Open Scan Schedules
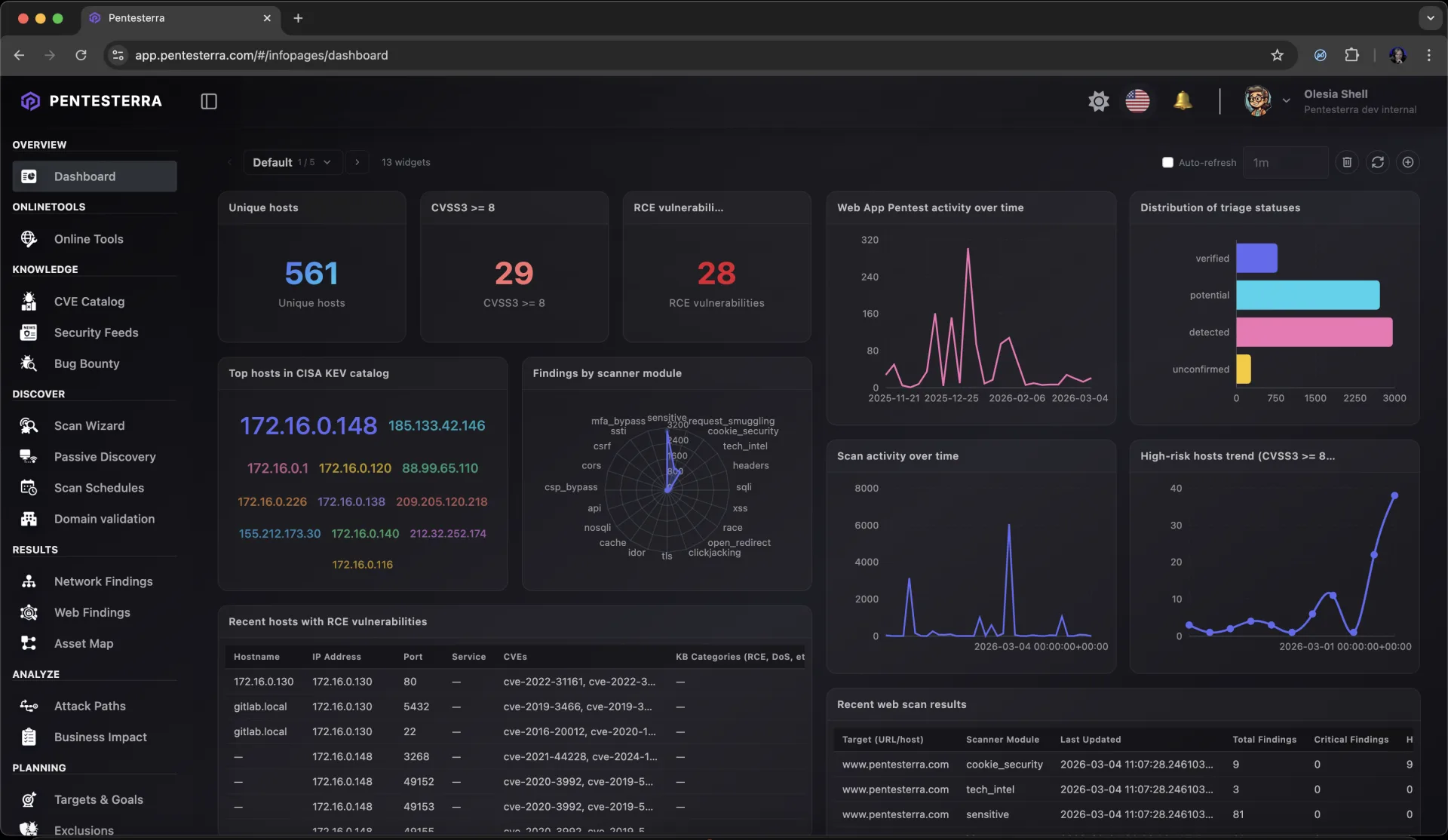This screenshot has height=840, width=1448. click(x=99, y=488)
